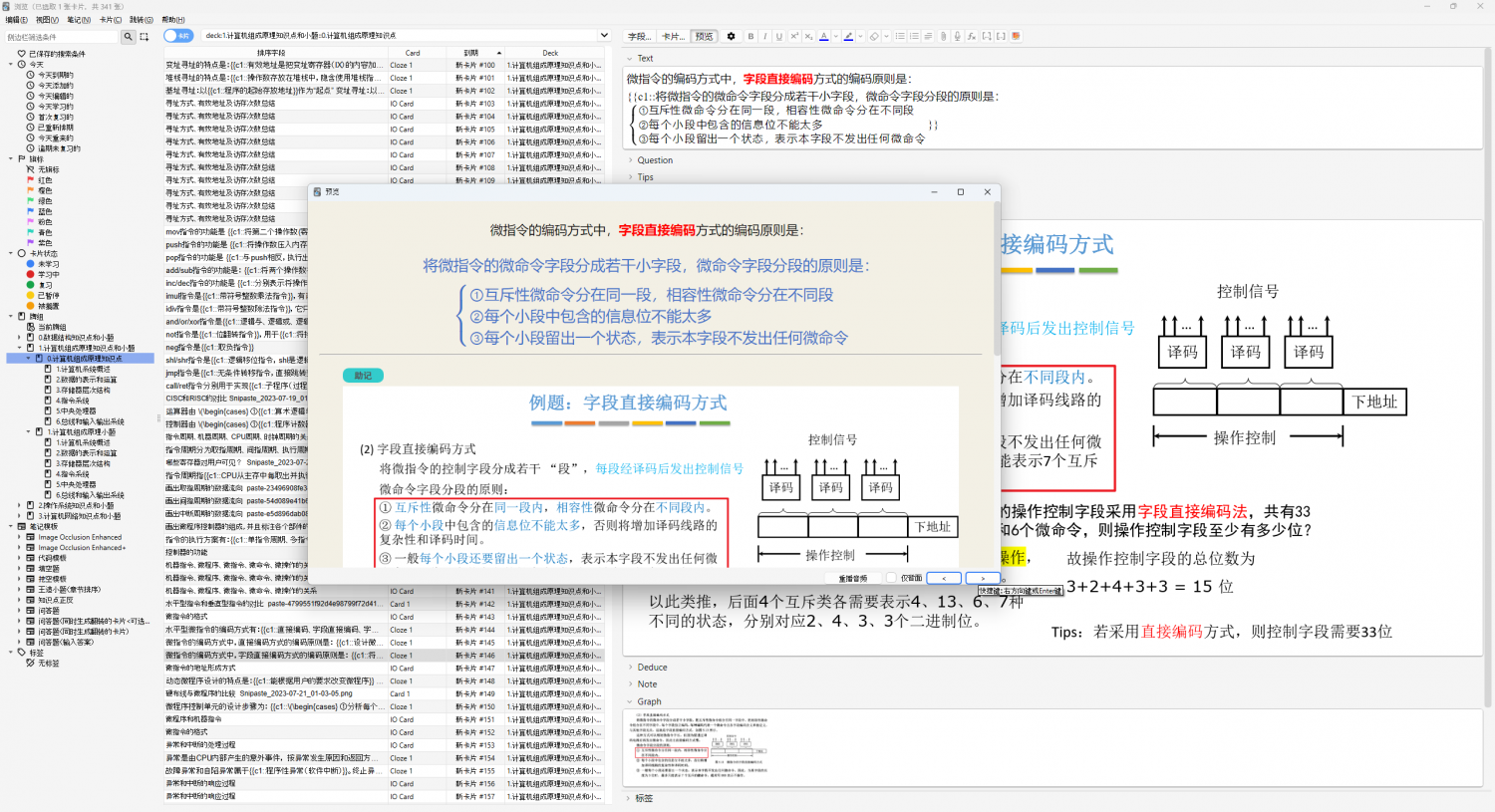Insert an ordered numbered list
The width and height of the screenshot is (1495, 812).
(914, 36)
